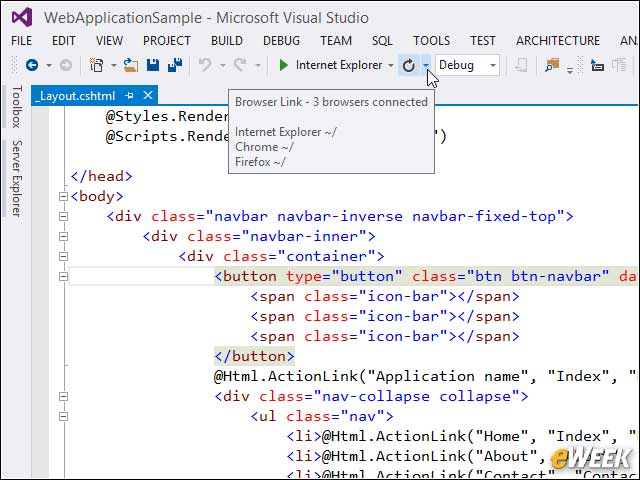Click the Browser Link refresh icon
The height and width of the screenshot is (480, 640).
click(x=409, y=65)
